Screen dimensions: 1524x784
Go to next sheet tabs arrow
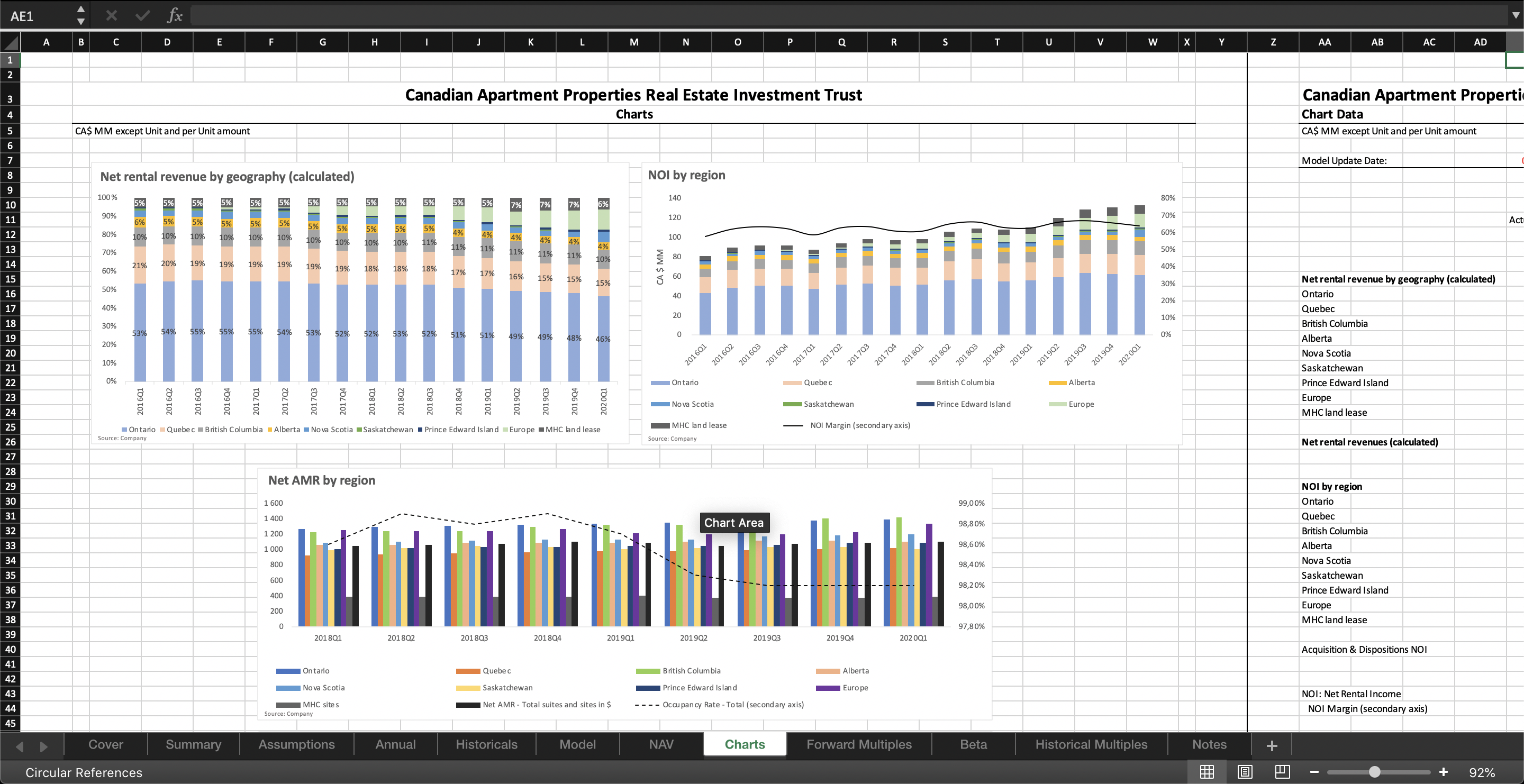coord(43,746)
